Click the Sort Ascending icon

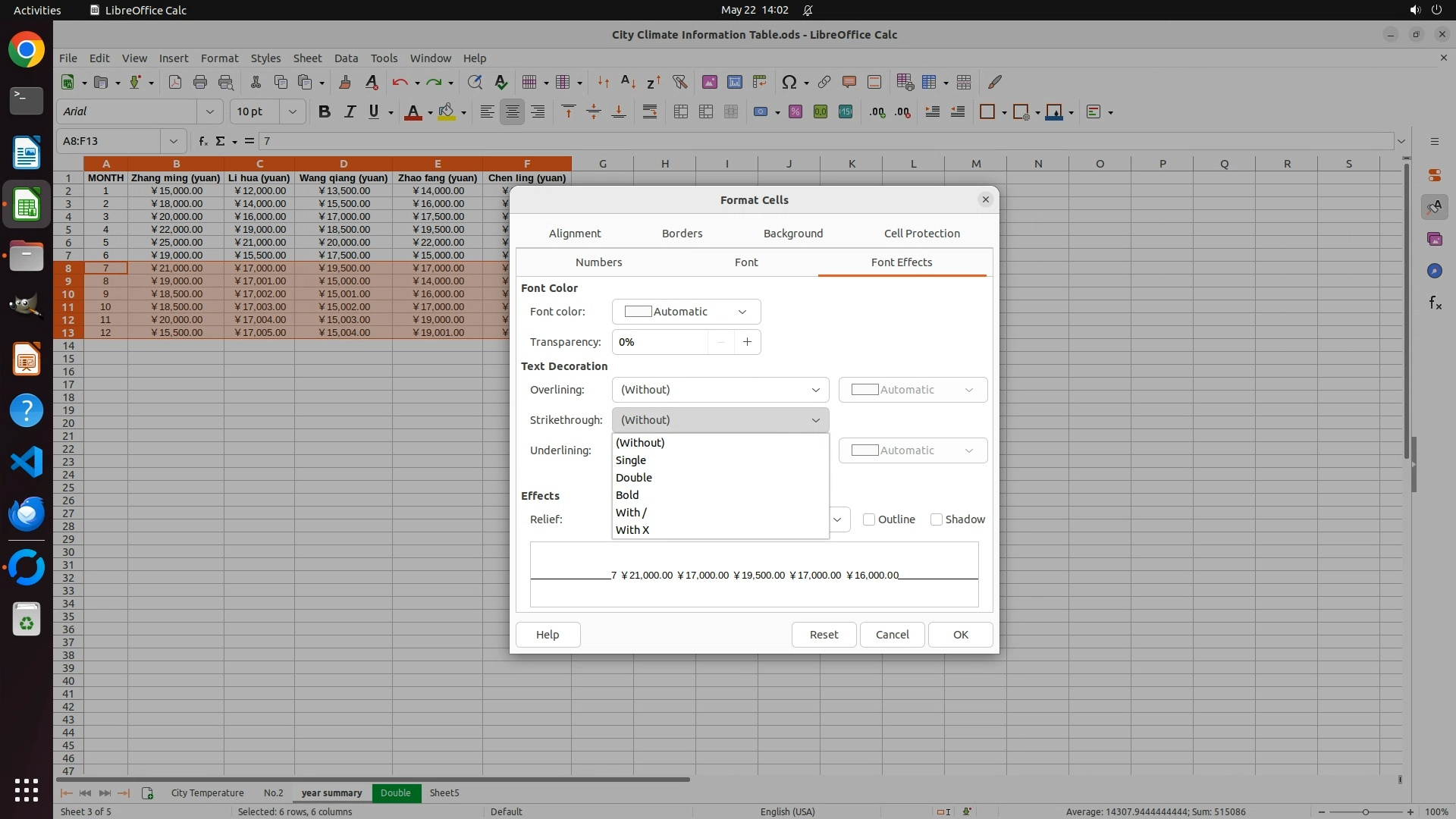[628, 82]
